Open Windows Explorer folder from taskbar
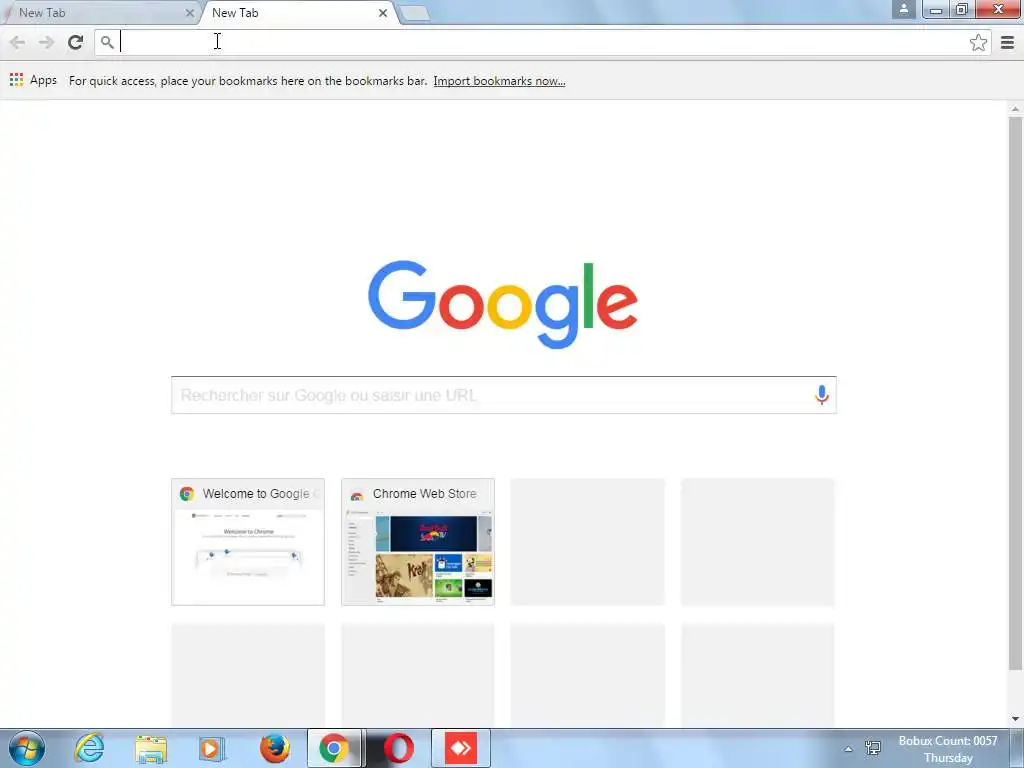The image size is (1024, 768). point(151,748)
